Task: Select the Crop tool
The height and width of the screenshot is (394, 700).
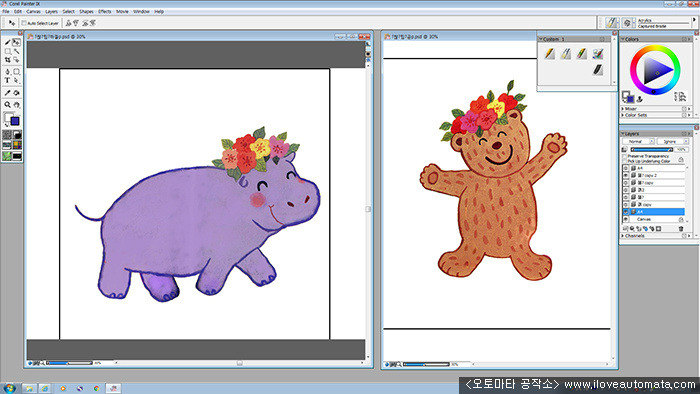Action: pos(7,60)
